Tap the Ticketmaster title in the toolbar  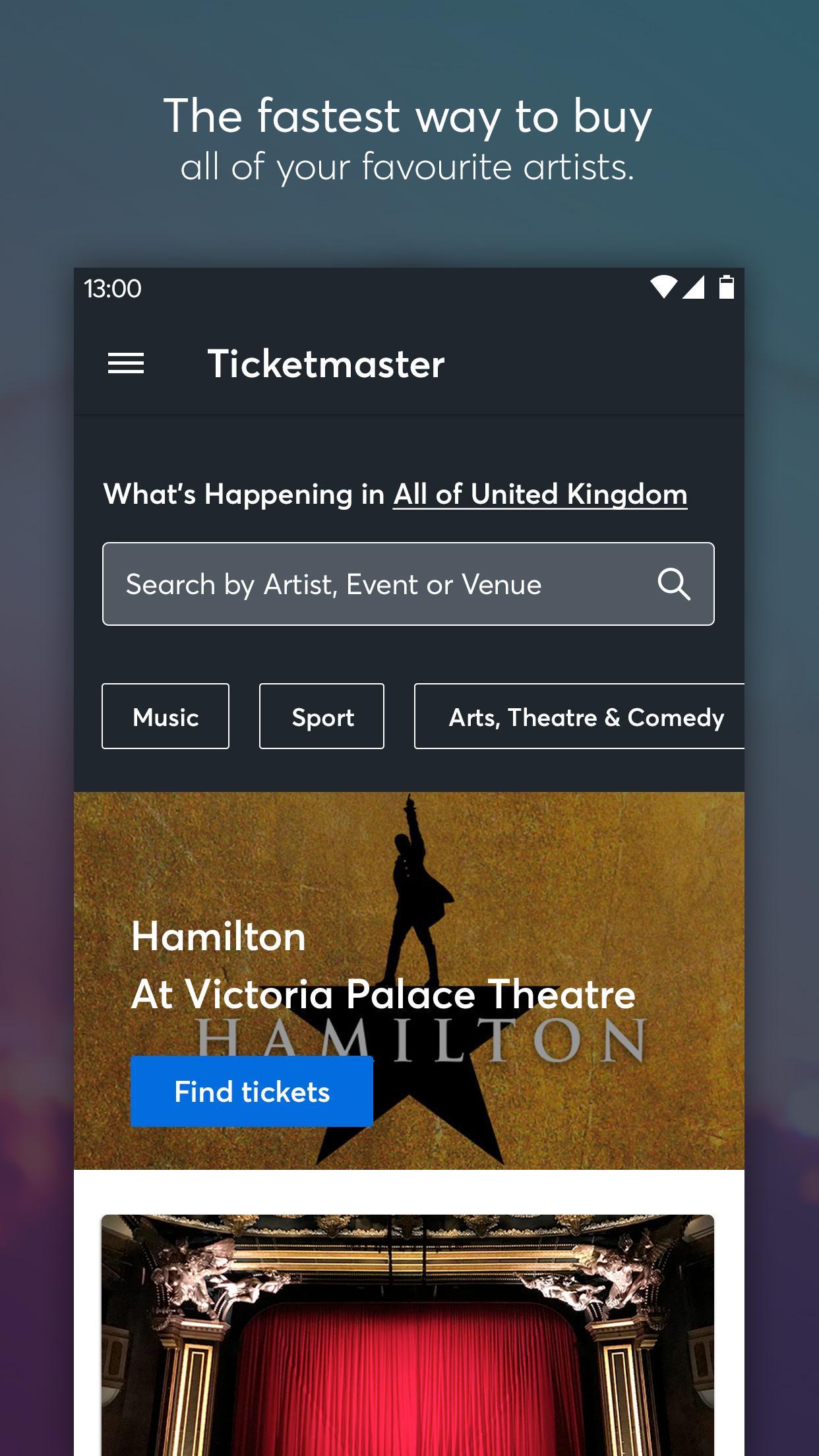326,363
